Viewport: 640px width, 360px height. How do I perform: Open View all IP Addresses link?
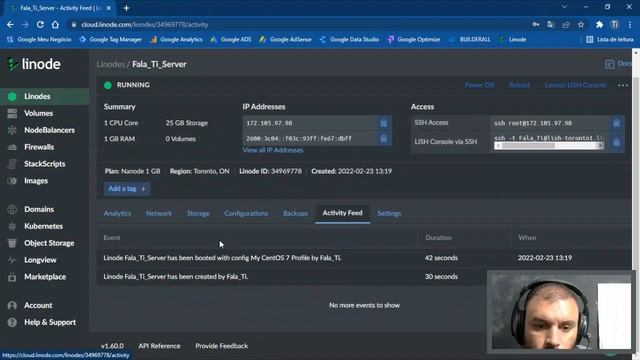click(273, 150)
